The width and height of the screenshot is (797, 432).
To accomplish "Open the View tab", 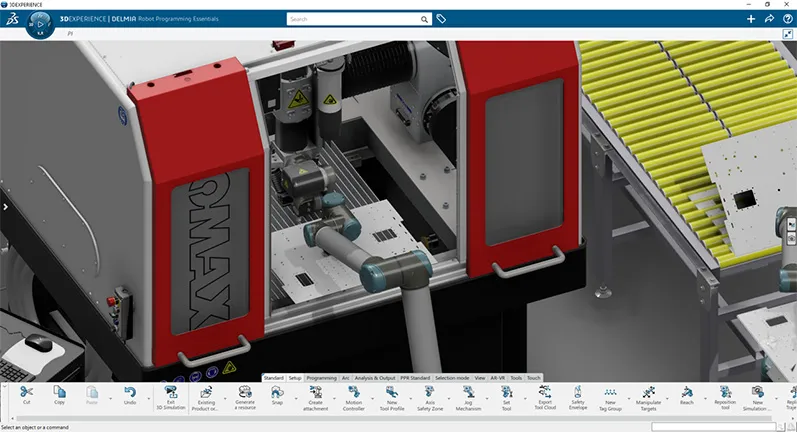I will click(480, 378).
